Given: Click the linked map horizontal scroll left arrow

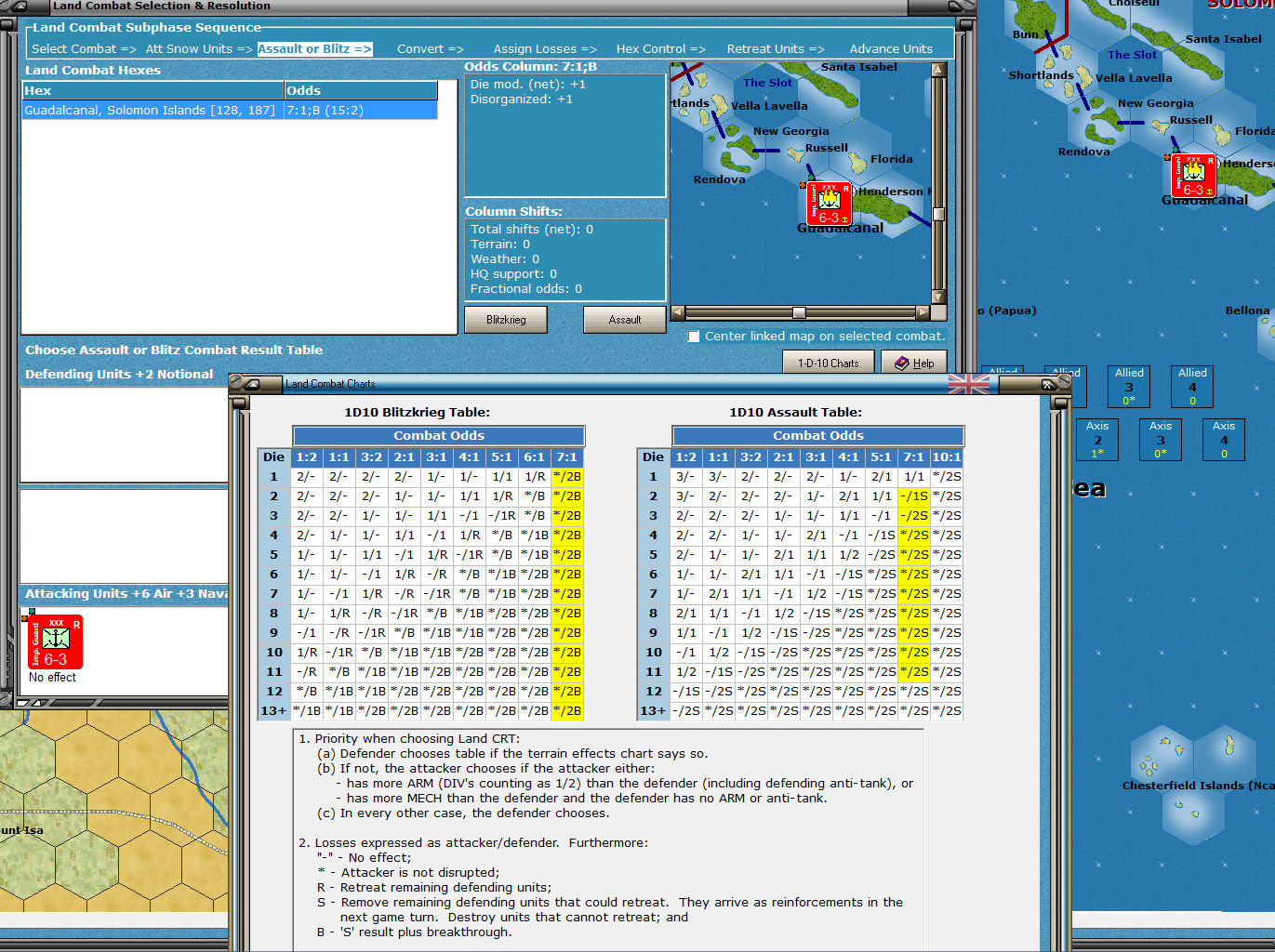Looking at the screenshot, I should click(x=678, y=312).
